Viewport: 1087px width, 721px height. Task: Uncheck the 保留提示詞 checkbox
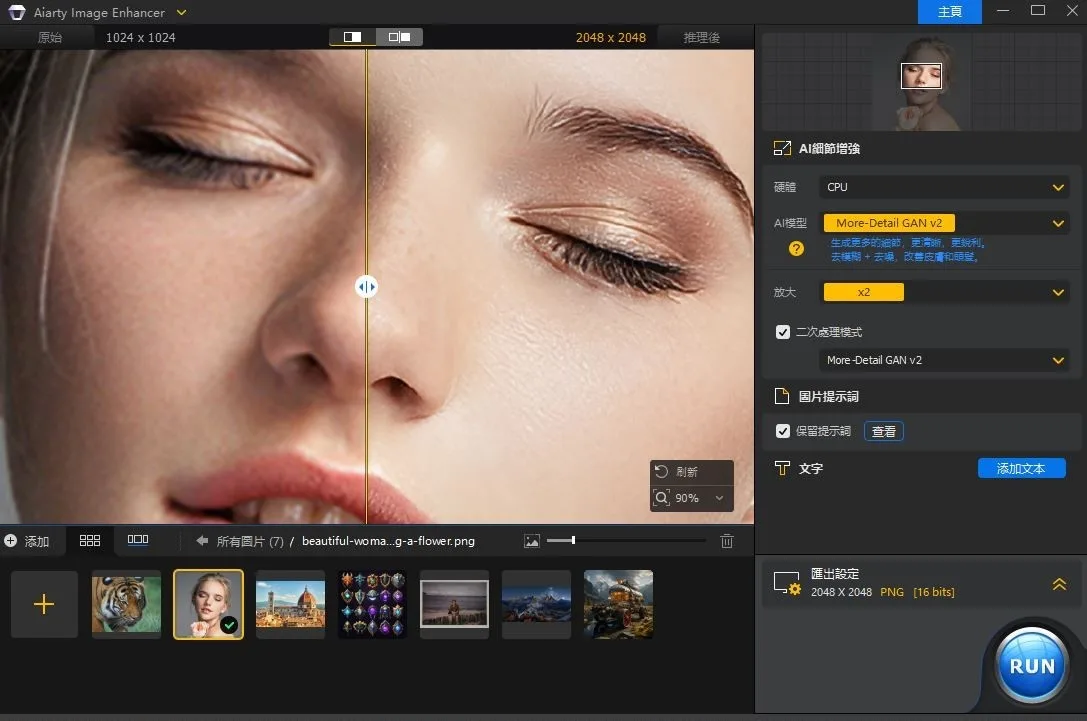pyautogui.click(x=783, y=431)
